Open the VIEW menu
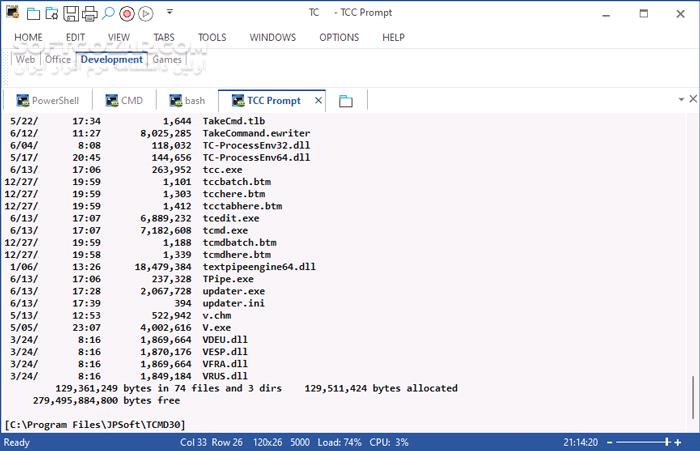The image size is (700, 451). coord(119,38)
